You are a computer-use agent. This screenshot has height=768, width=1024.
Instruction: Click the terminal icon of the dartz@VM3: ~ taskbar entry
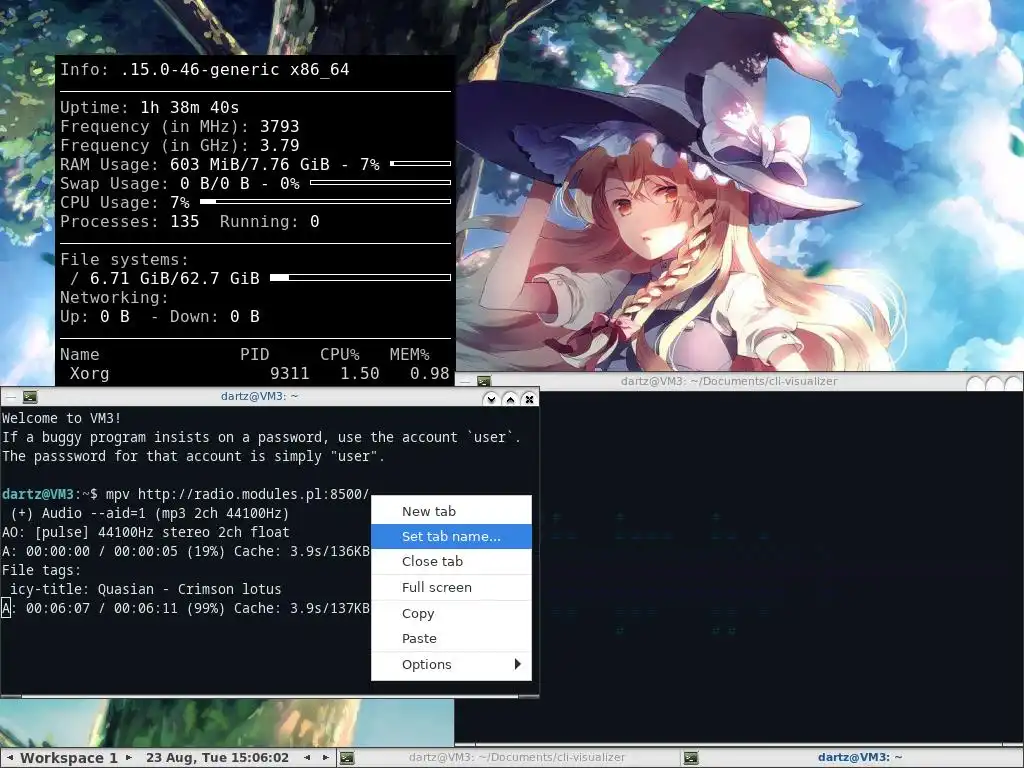pyautogui.click(x=691, y=758)
